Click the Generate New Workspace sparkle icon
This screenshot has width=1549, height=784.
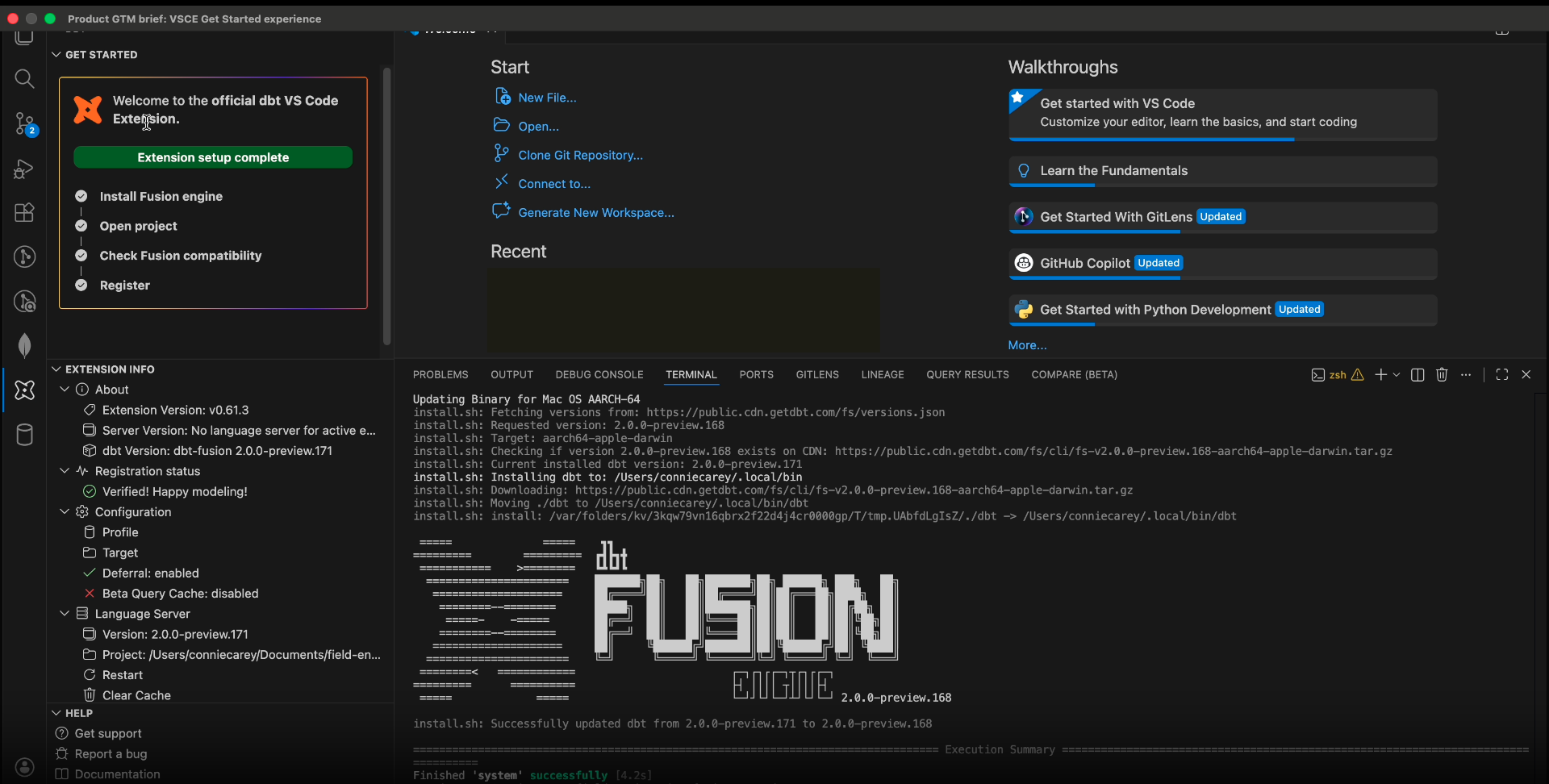pyautogui.click(x=502, y=211)
